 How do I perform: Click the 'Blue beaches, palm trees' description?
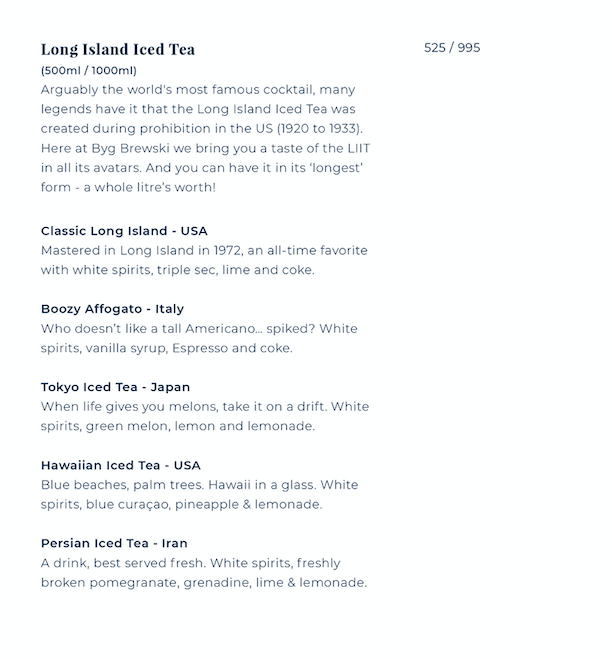199,494
